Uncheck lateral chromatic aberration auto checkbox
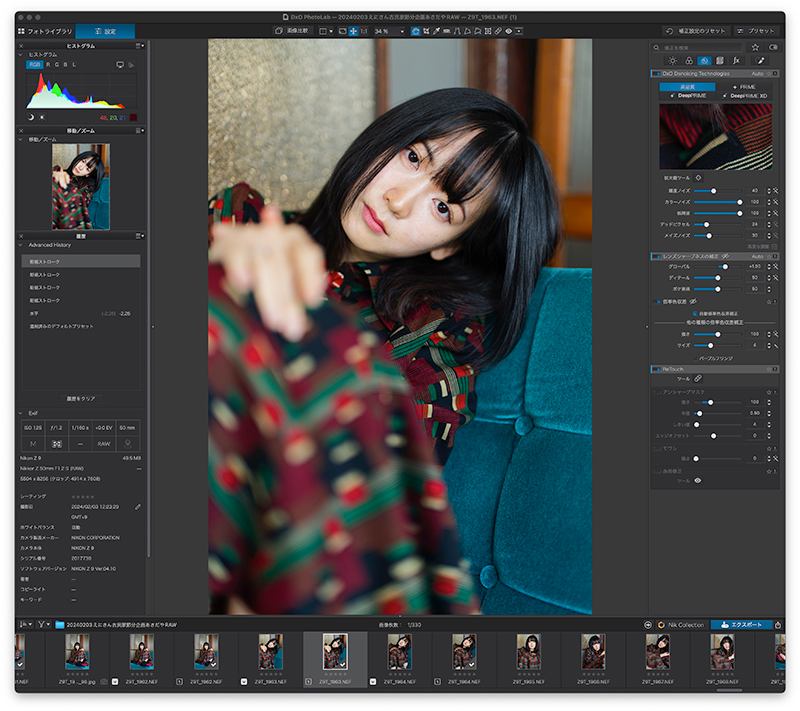 pos(695,314)
